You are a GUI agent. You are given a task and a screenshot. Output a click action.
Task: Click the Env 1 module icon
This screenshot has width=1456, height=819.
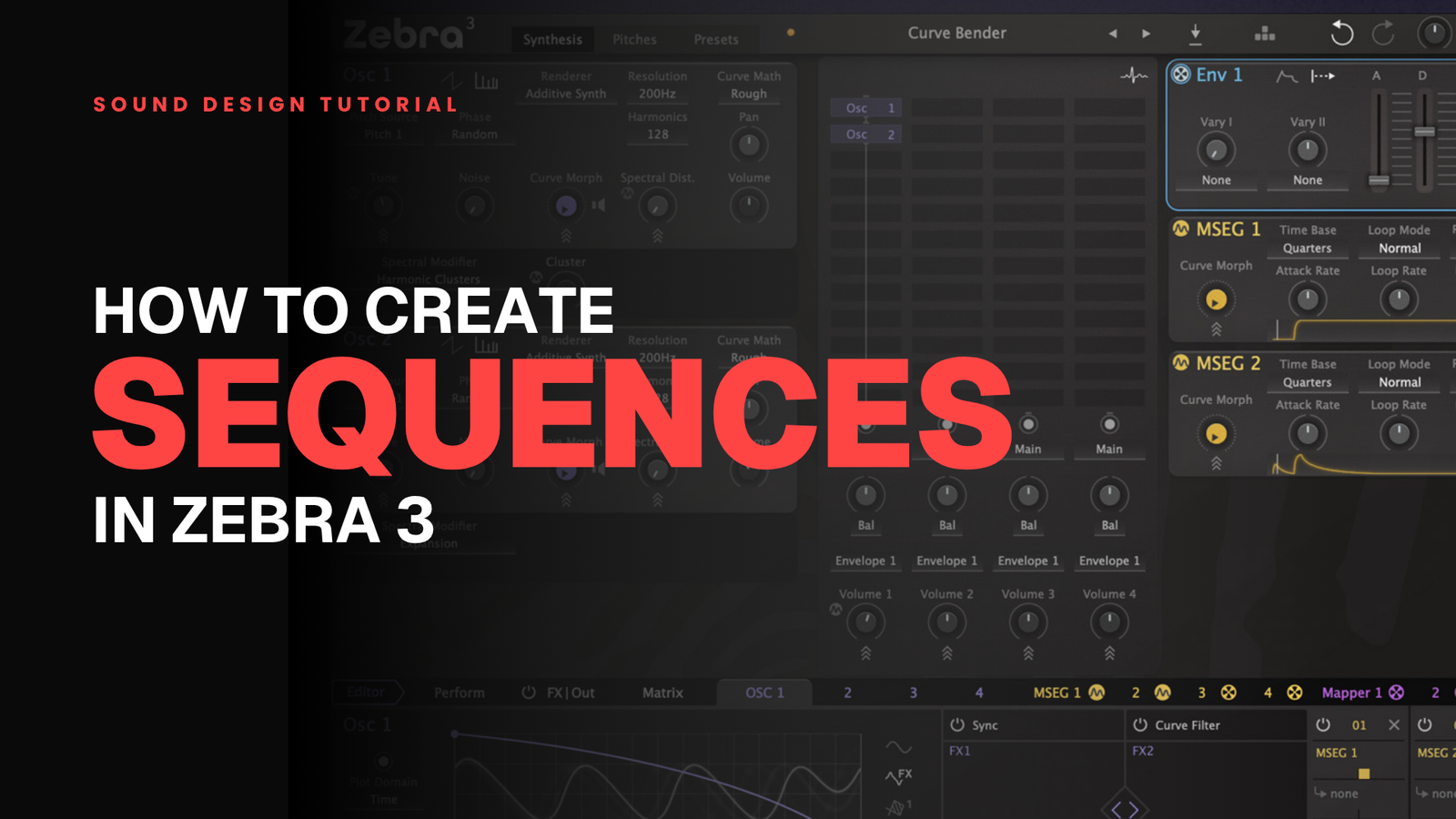tap(1181, 75)
